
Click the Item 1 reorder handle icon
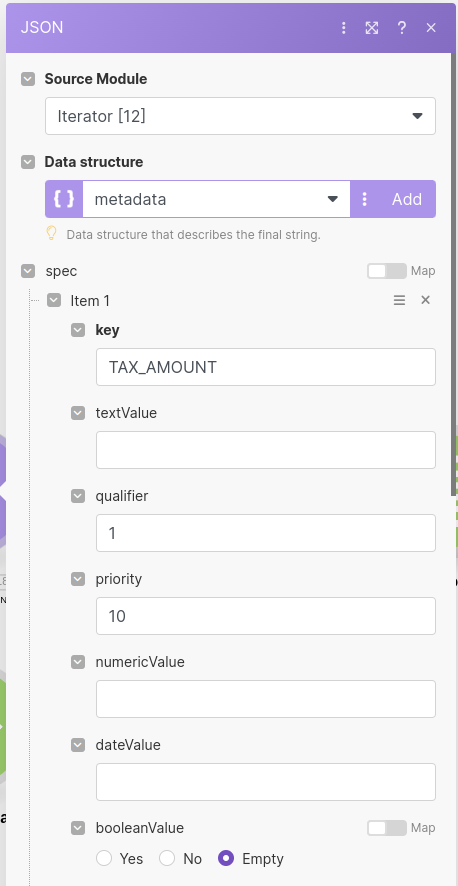(399, 300)
